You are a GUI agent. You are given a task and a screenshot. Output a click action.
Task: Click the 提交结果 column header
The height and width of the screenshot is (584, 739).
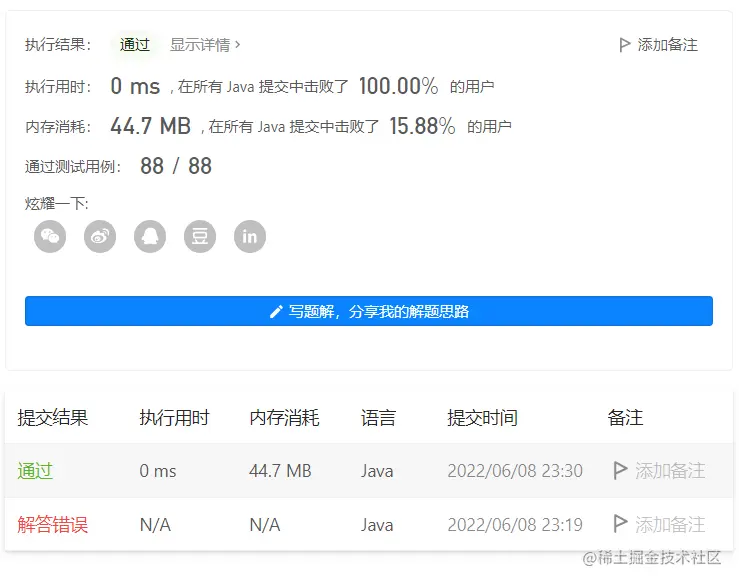[53, 418]
